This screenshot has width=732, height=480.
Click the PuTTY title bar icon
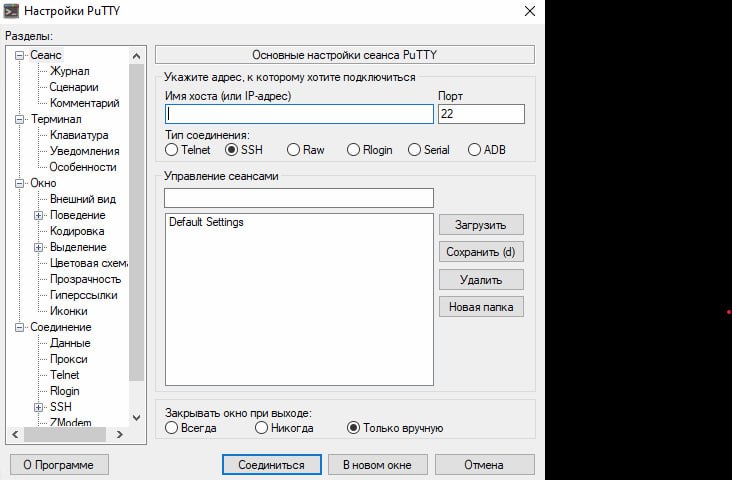click(11, 11)
